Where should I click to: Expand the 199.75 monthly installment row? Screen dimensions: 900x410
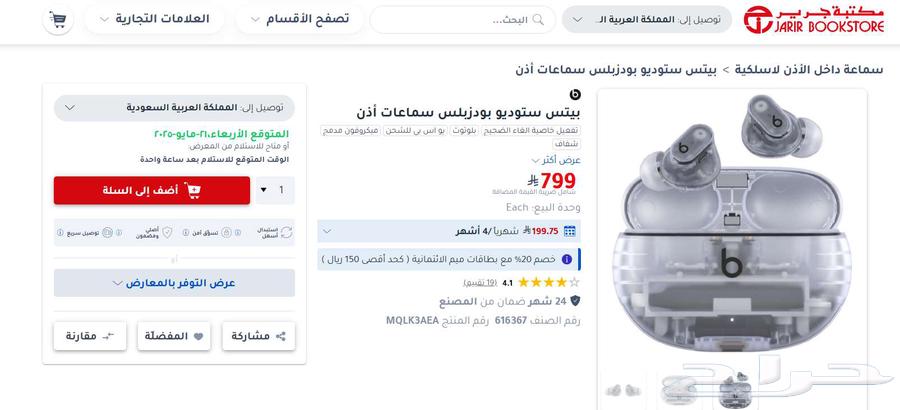click(x=449, y=231)
